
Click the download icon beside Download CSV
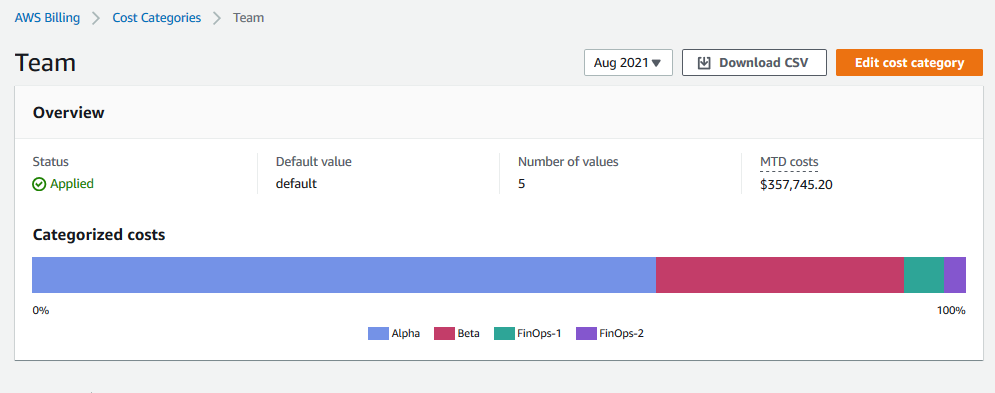point(703,63)
